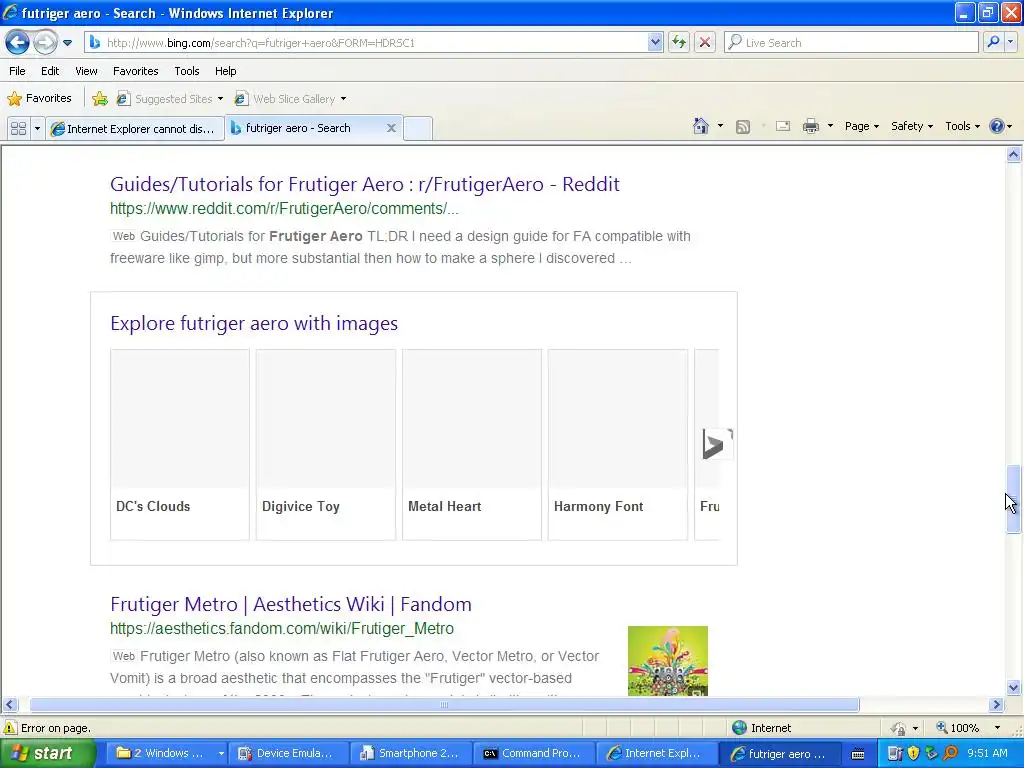Refresh the page with the green arrows icon

(679, 43)
